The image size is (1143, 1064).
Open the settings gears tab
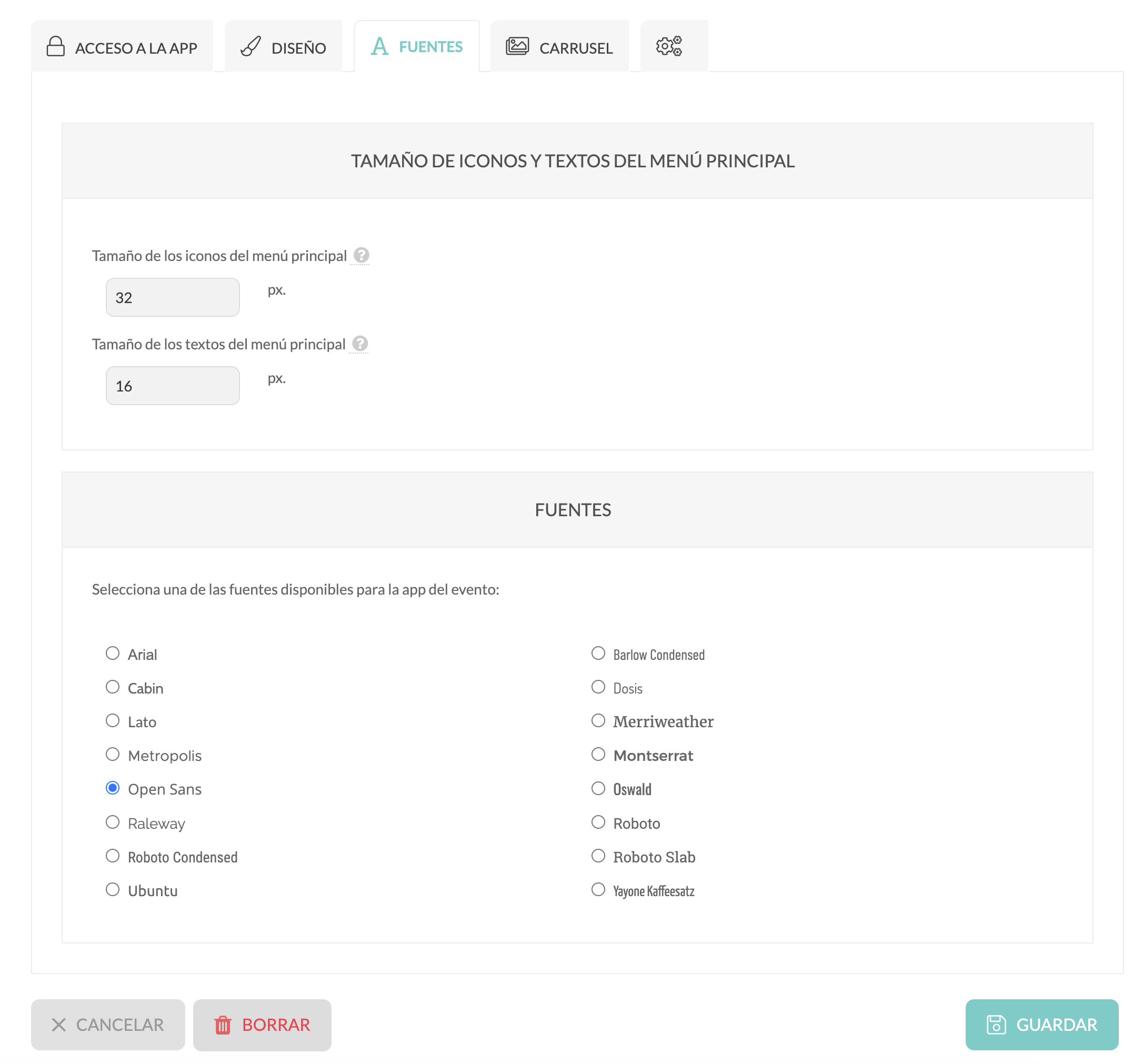coord(674,46)
